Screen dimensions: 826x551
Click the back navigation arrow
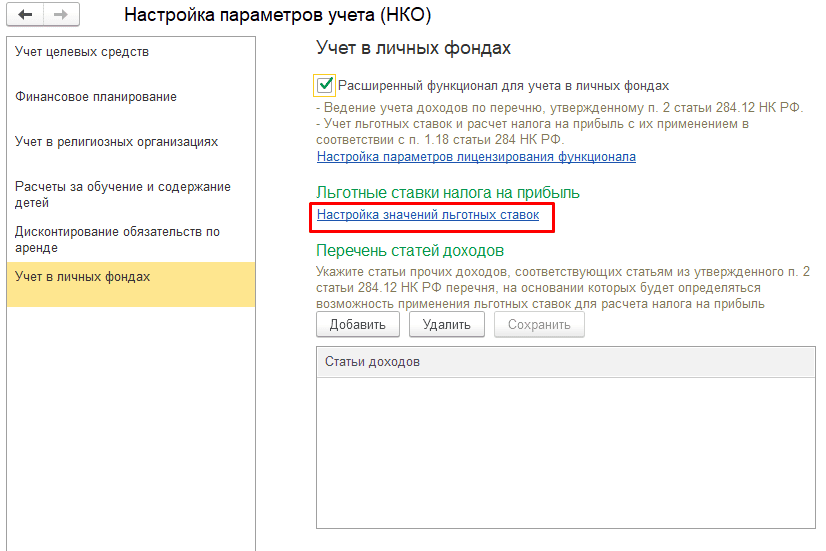tap(25, 15)
